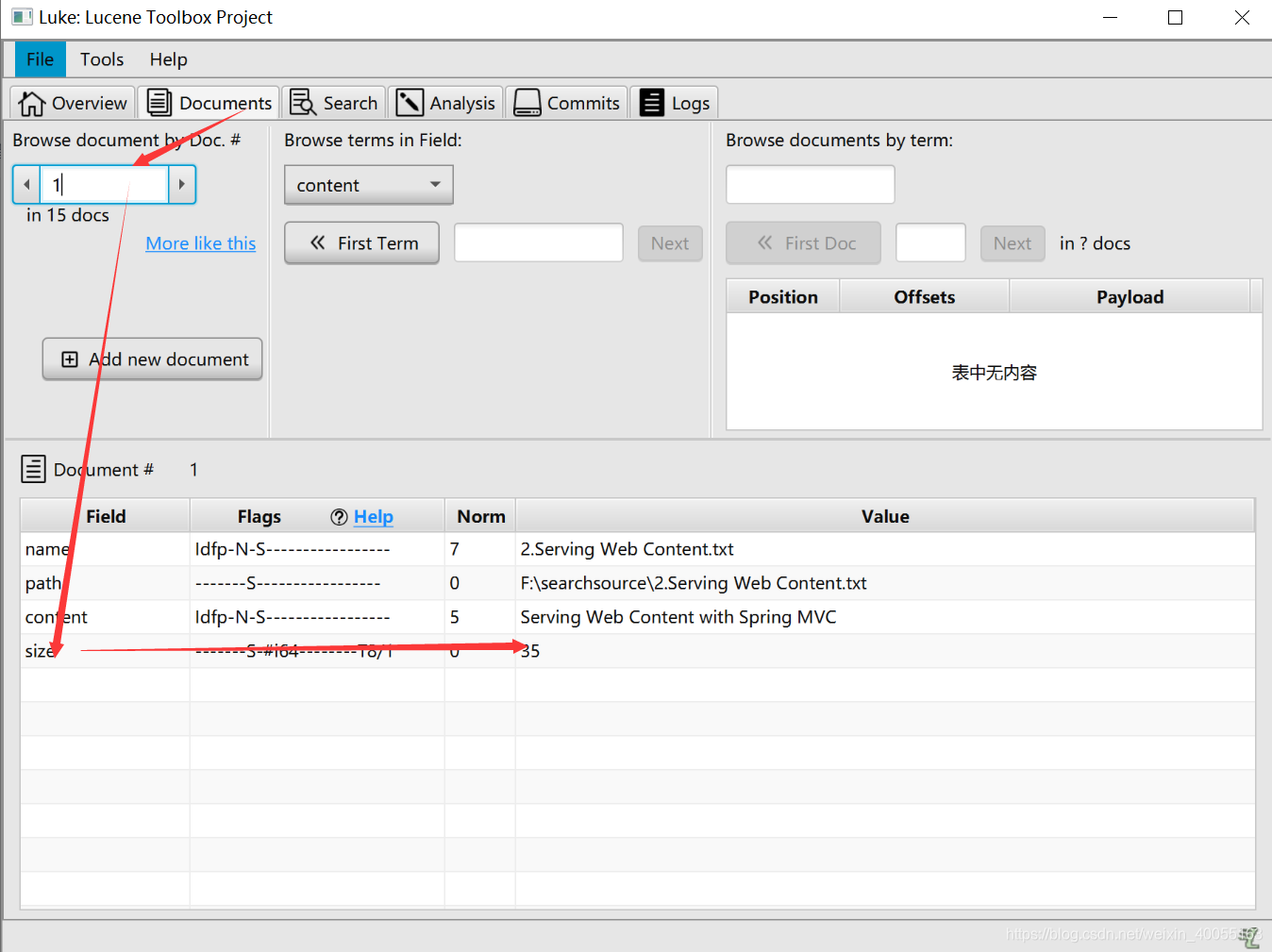Click the Norm column header

(481, 516)
